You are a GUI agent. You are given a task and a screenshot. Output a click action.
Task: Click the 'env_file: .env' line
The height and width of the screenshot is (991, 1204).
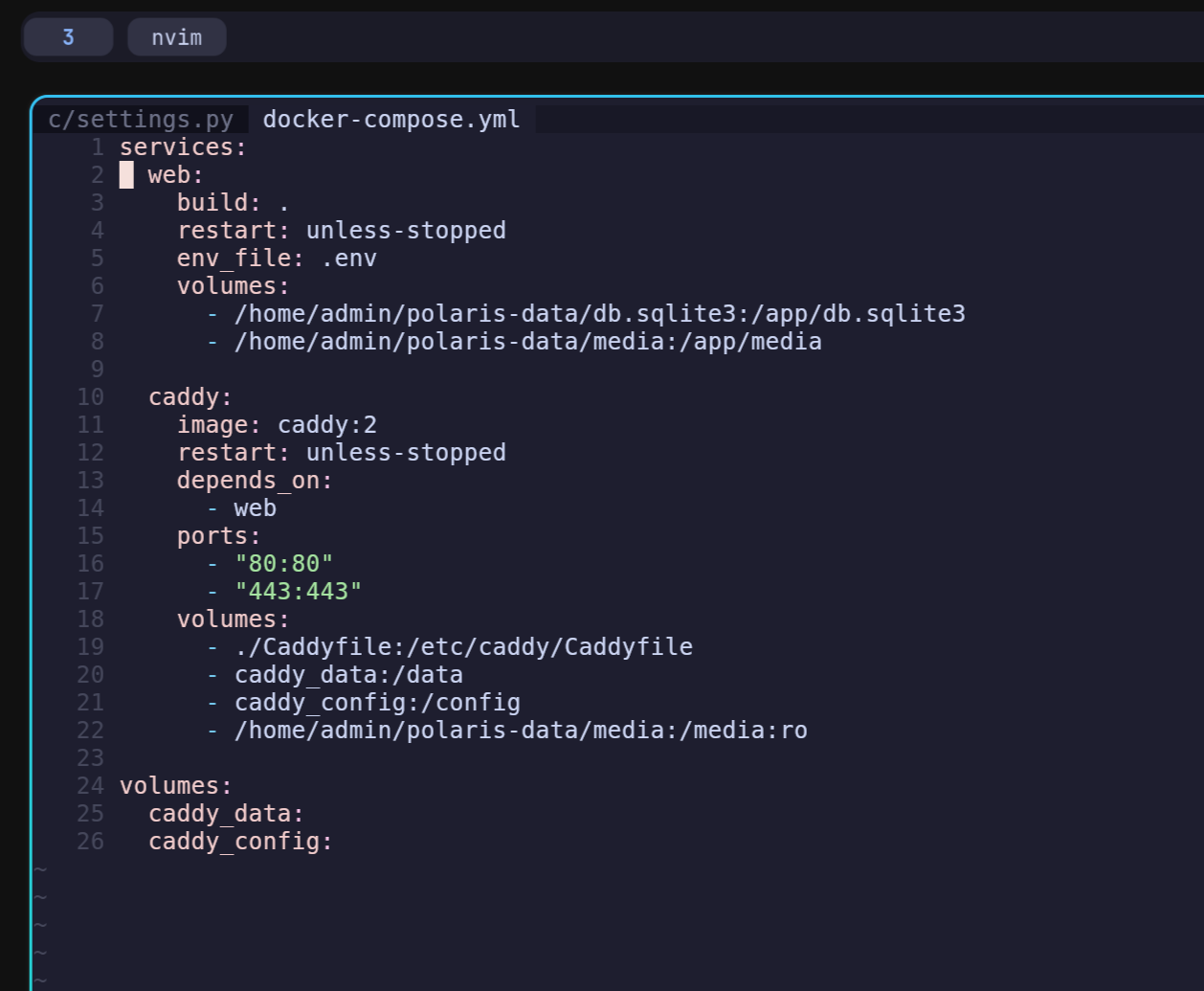[277, 259]
